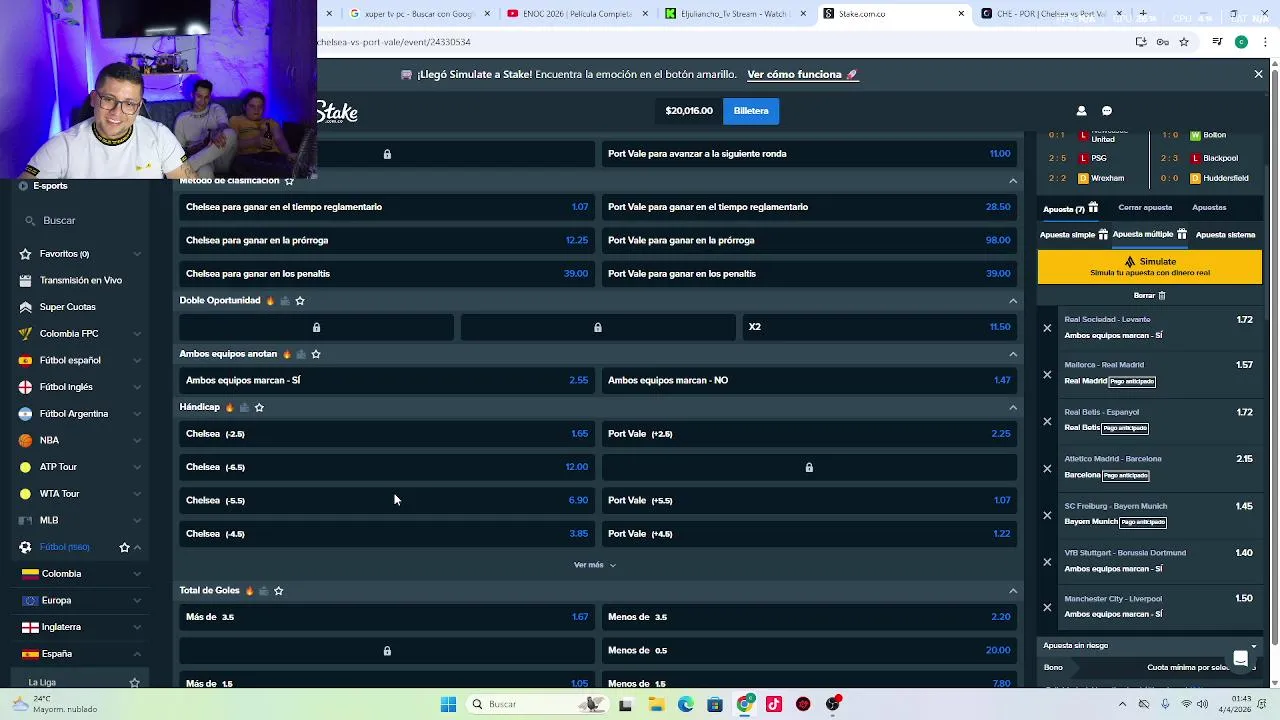Switch to Apuestas tab
Viewport: 1280px width, 720px height.
(1209, 208)
